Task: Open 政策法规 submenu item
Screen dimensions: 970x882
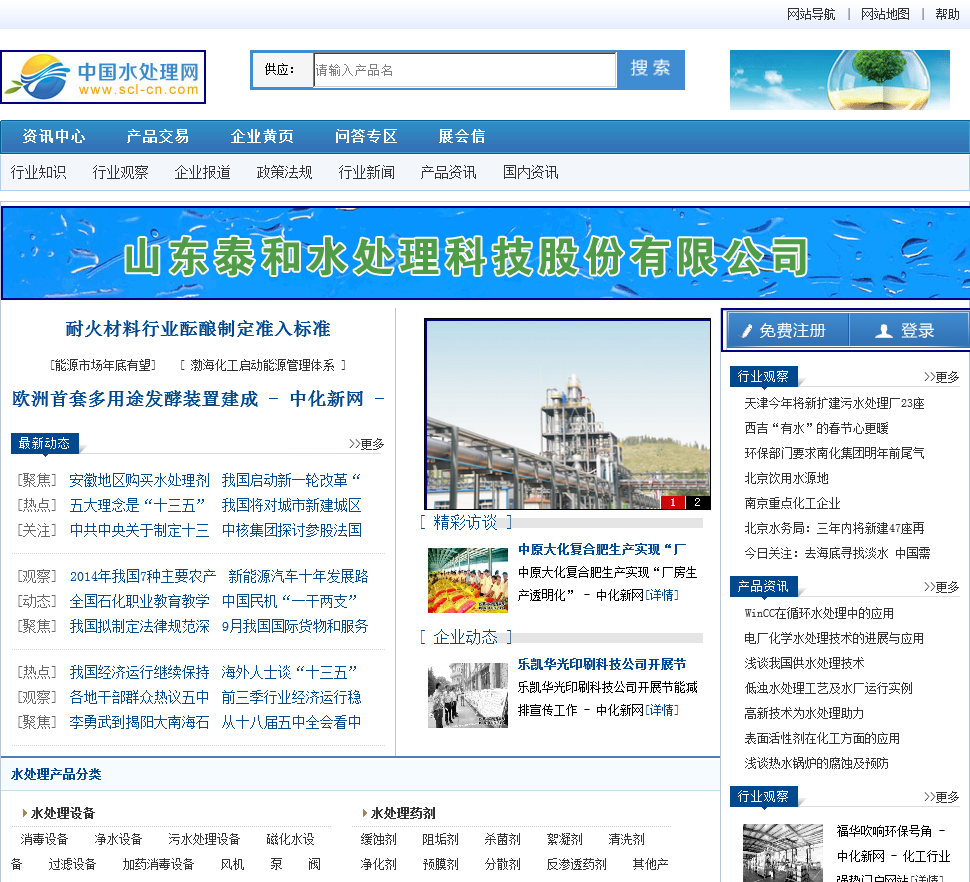Action: coord(284,172)
